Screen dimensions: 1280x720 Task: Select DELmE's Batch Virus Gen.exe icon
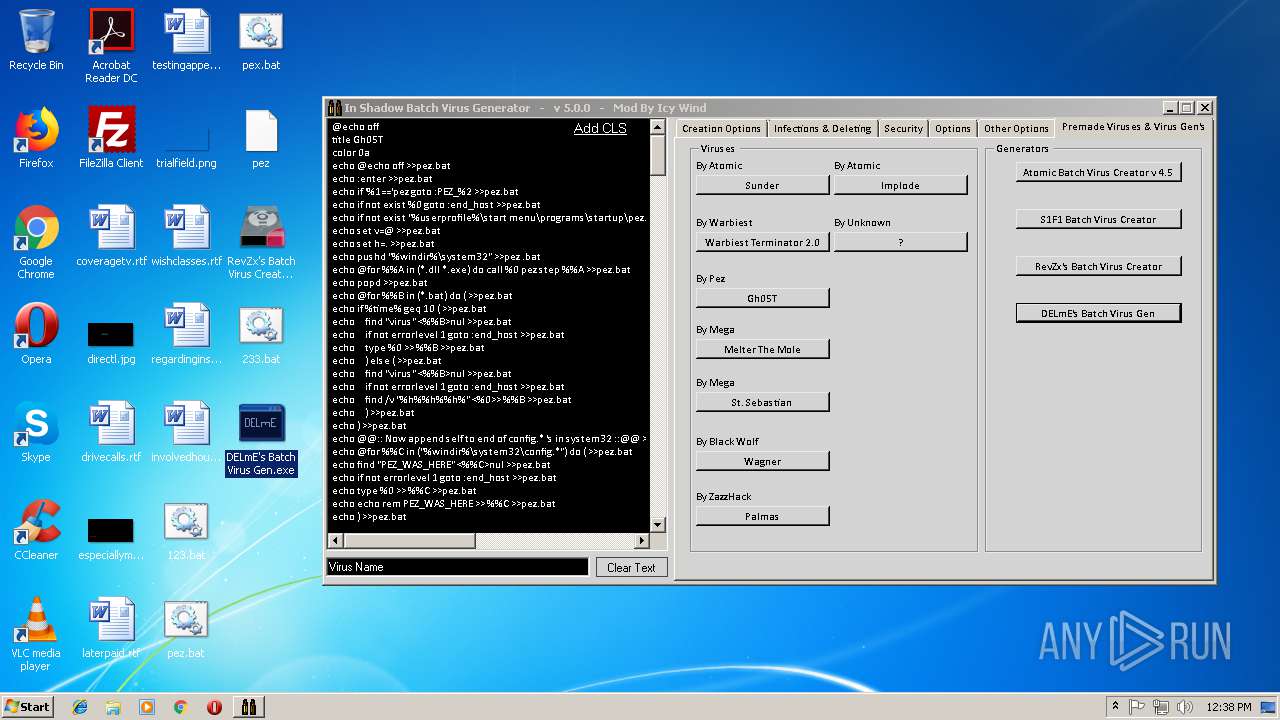tap(261, 440)
